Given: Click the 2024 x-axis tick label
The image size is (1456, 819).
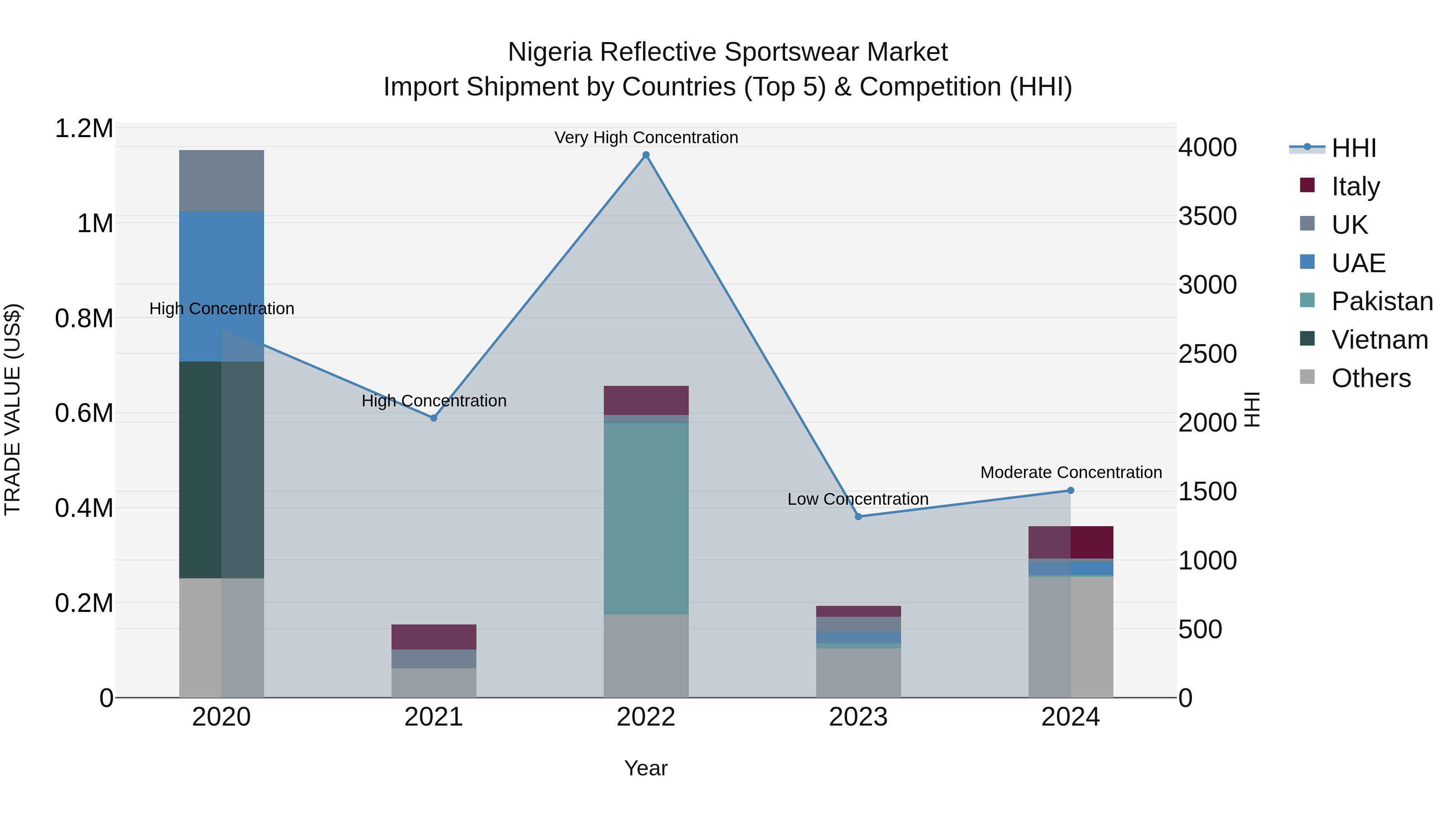Looking at the screenshot, I should (1071, 717).
